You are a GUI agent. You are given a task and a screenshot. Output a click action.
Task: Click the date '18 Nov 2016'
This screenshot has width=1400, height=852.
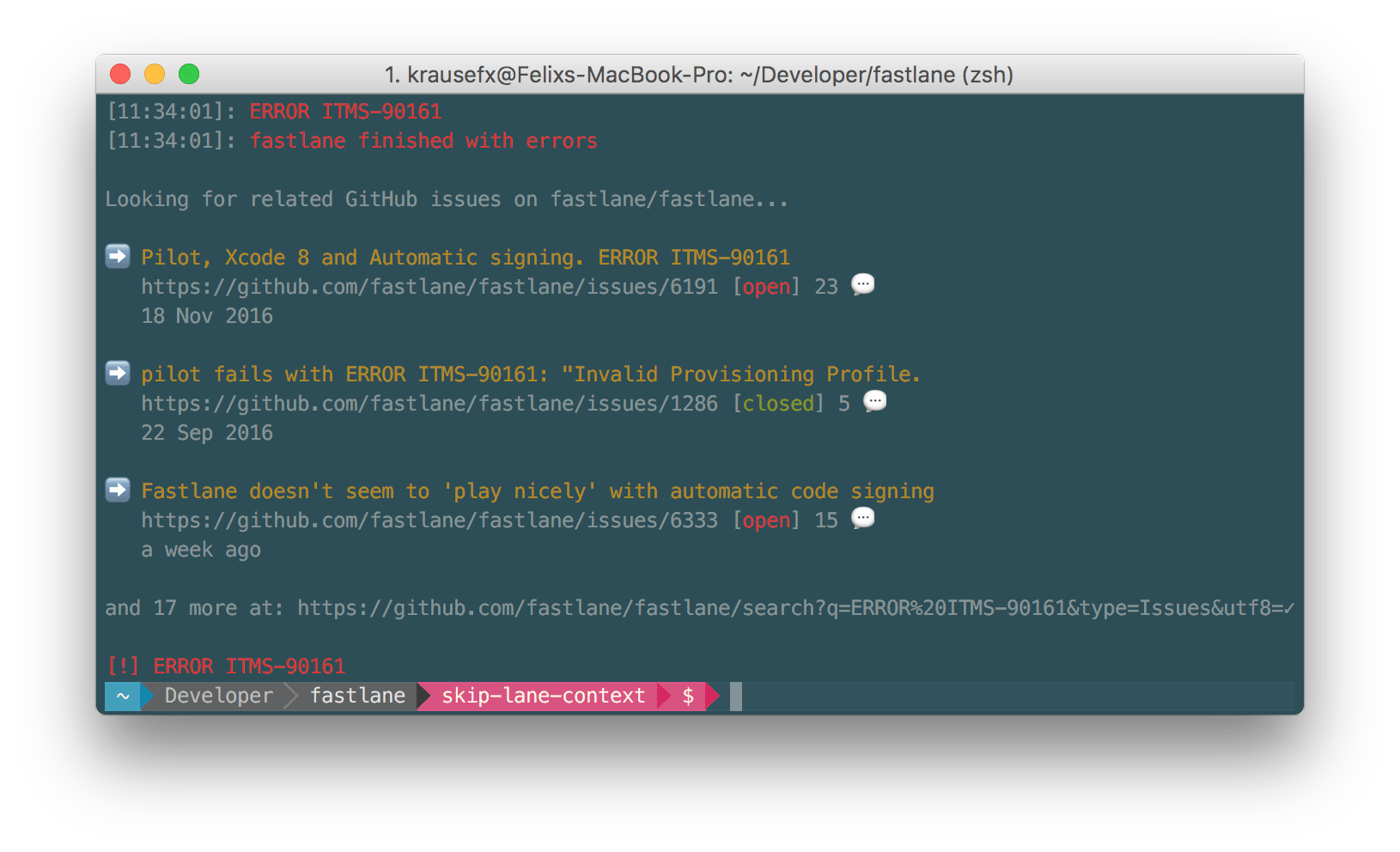tap(207, 316)
